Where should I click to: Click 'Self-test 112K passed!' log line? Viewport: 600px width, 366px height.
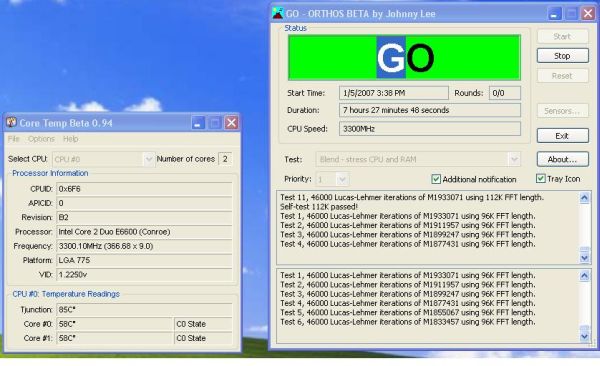tap(319, 207)
